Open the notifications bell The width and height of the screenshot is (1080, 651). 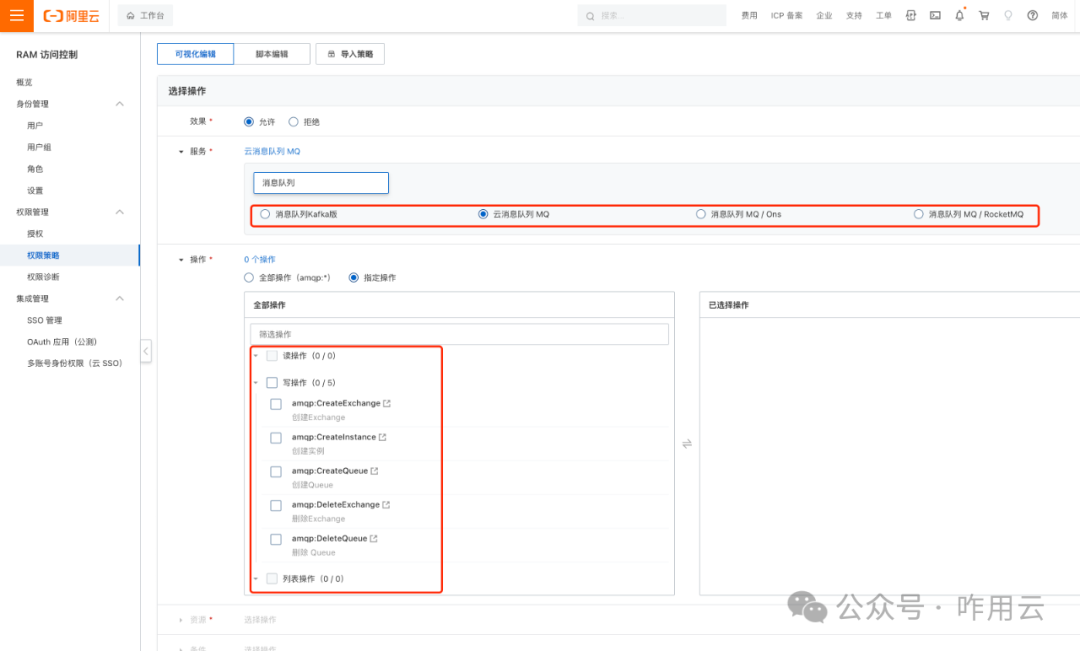(x=959, y=15)
